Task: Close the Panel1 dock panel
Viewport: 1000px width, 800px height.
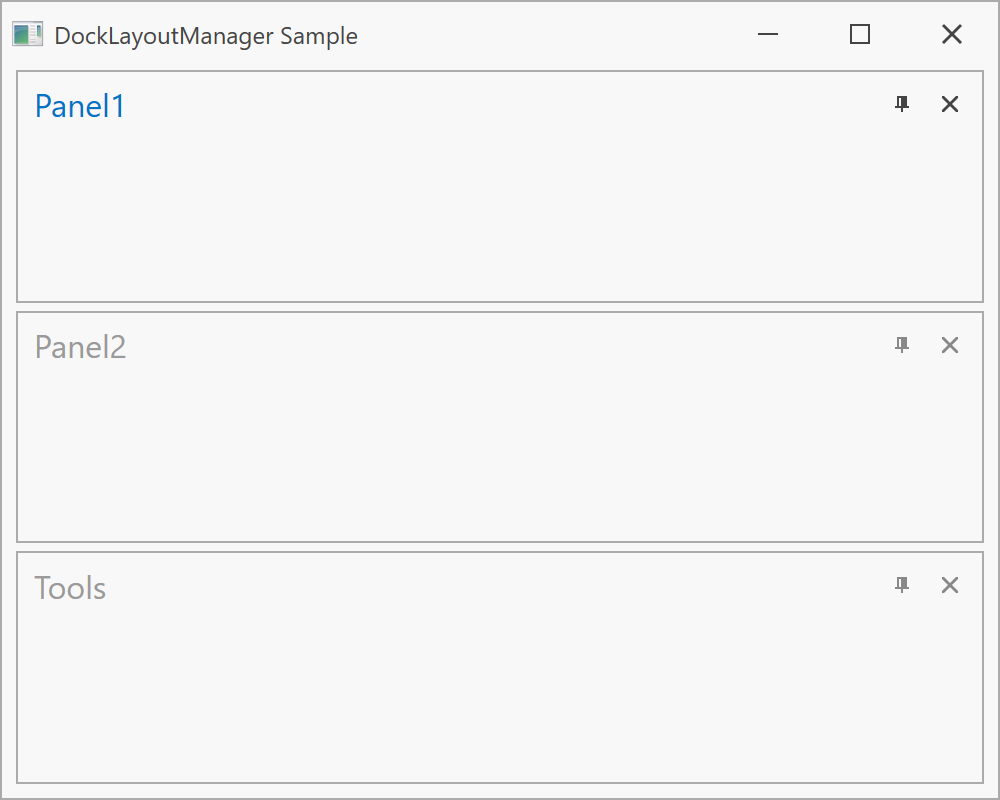Action: click(950, 104)
